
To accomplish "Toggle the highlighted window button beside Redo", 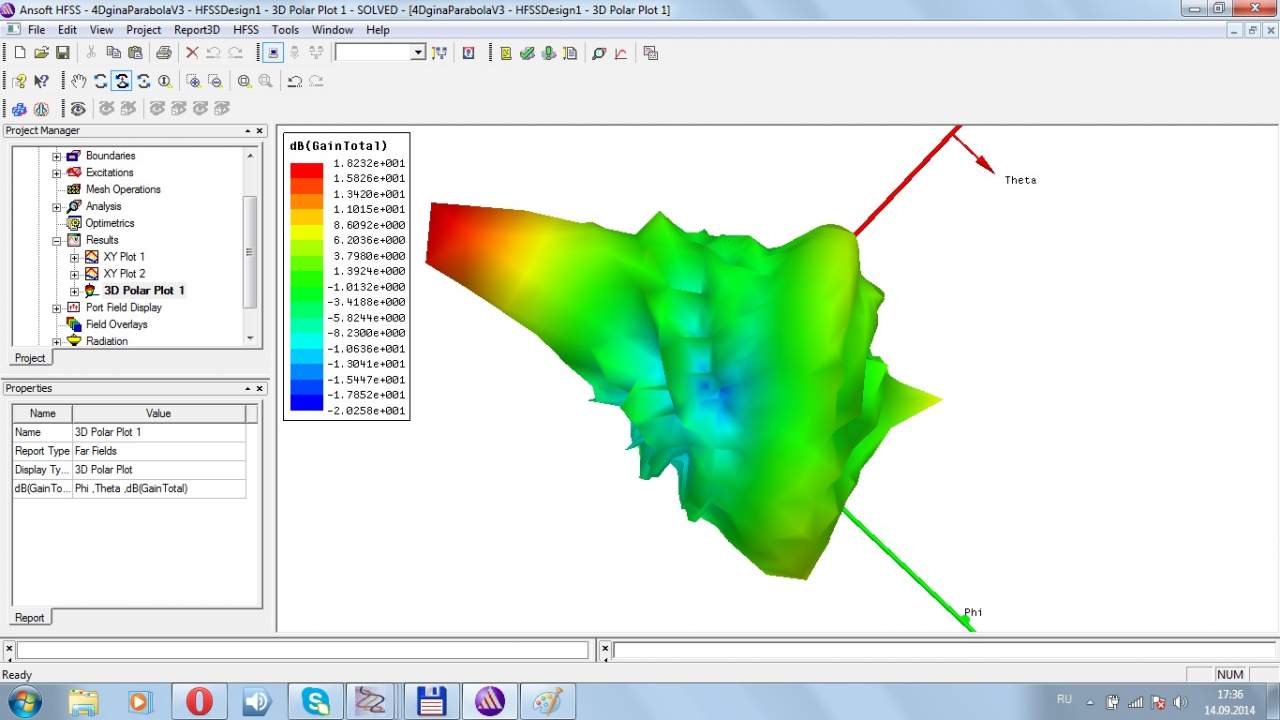I will tap(273, 53).
